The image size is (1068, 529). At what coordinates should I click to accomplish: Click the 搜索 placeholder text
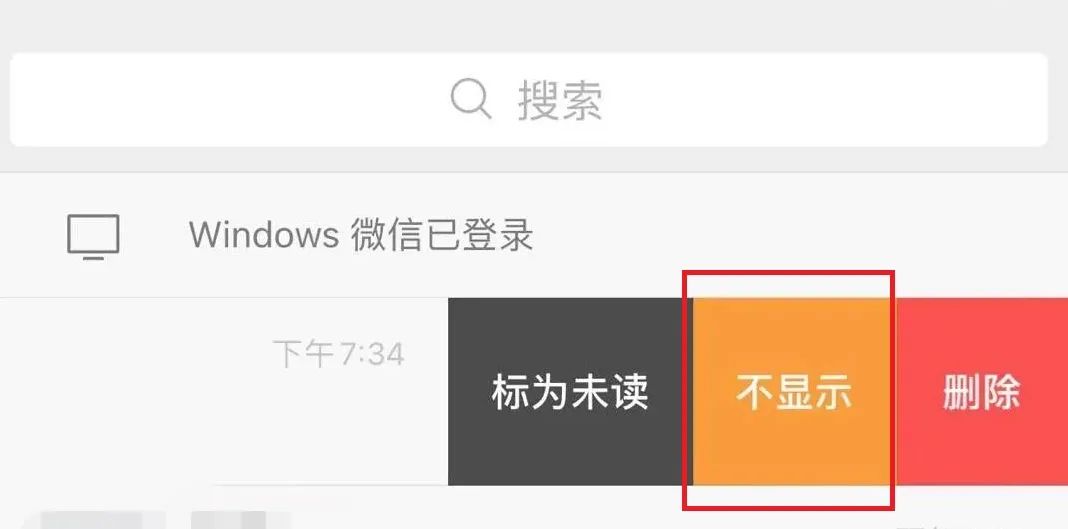pyautogui.click(x=560, y=100)
